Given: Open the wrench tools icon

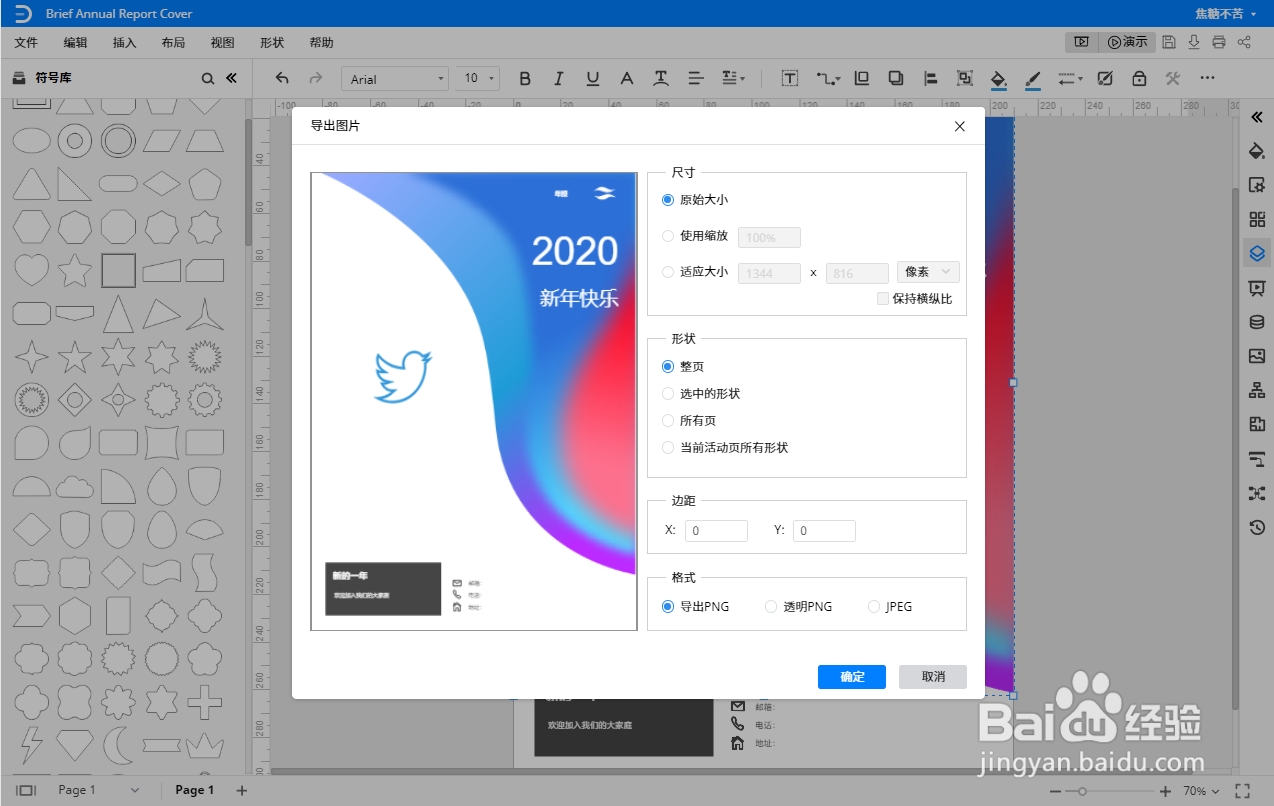Looking at the screenshot, I should pos(1173,78).
